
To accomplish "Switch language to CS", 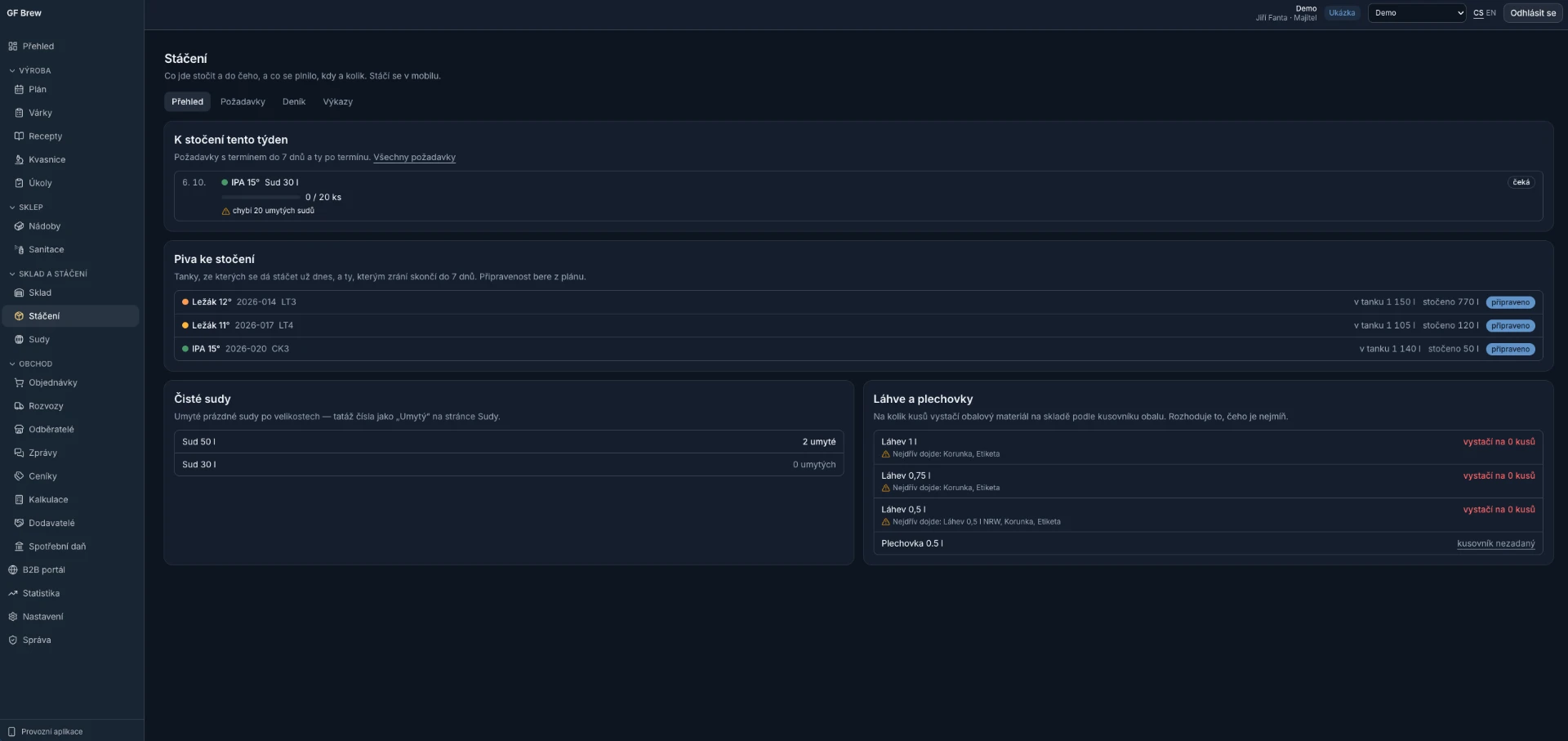I will pyautogui.click(x=1478, y=13).
